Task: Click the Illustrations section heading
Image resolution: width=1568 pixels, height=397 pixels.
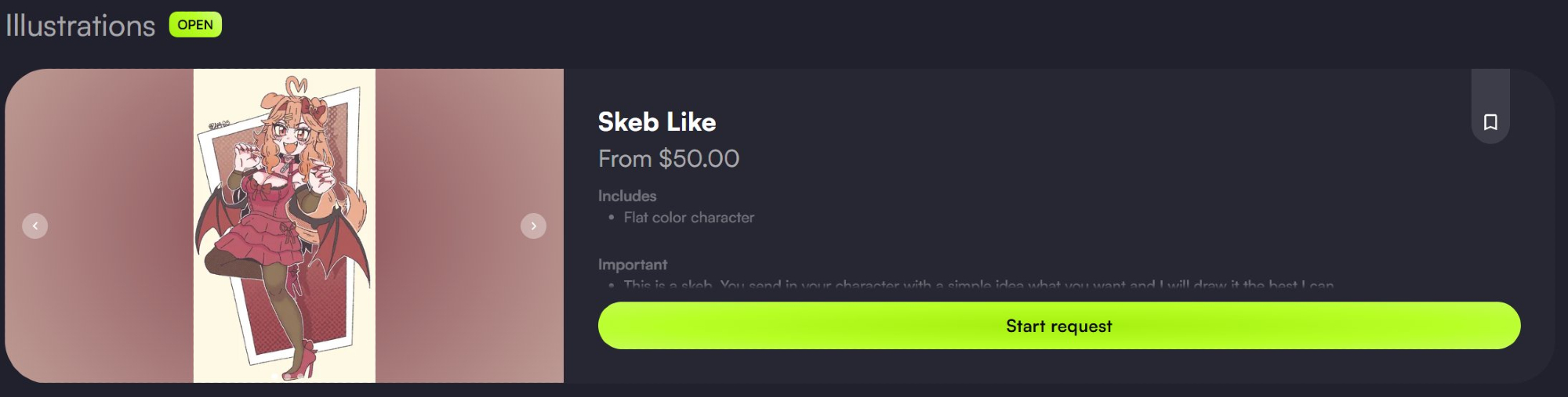Action: point(81,26)
